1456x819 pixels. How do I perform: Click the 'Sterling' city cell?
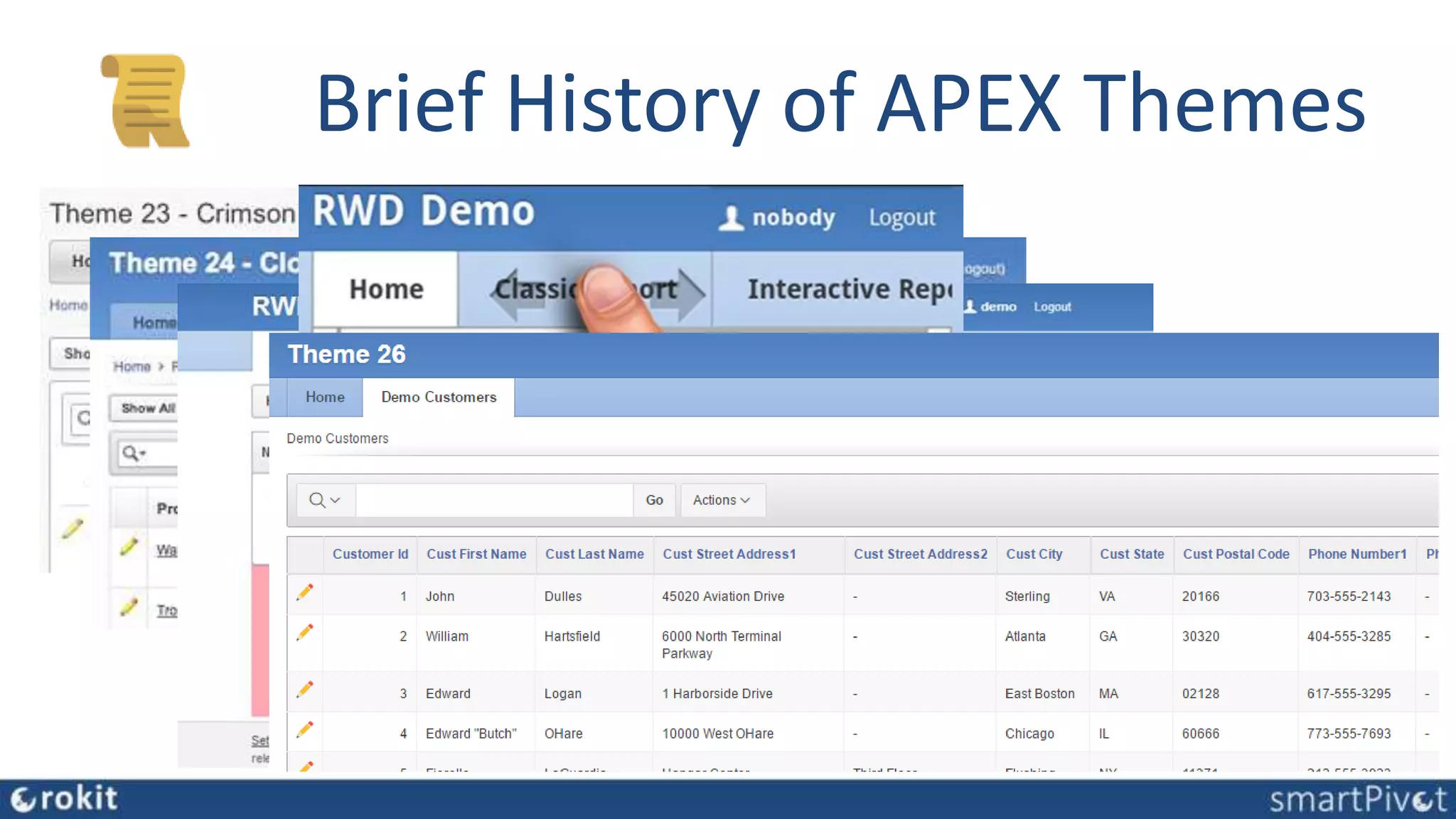click(1027, 596)
